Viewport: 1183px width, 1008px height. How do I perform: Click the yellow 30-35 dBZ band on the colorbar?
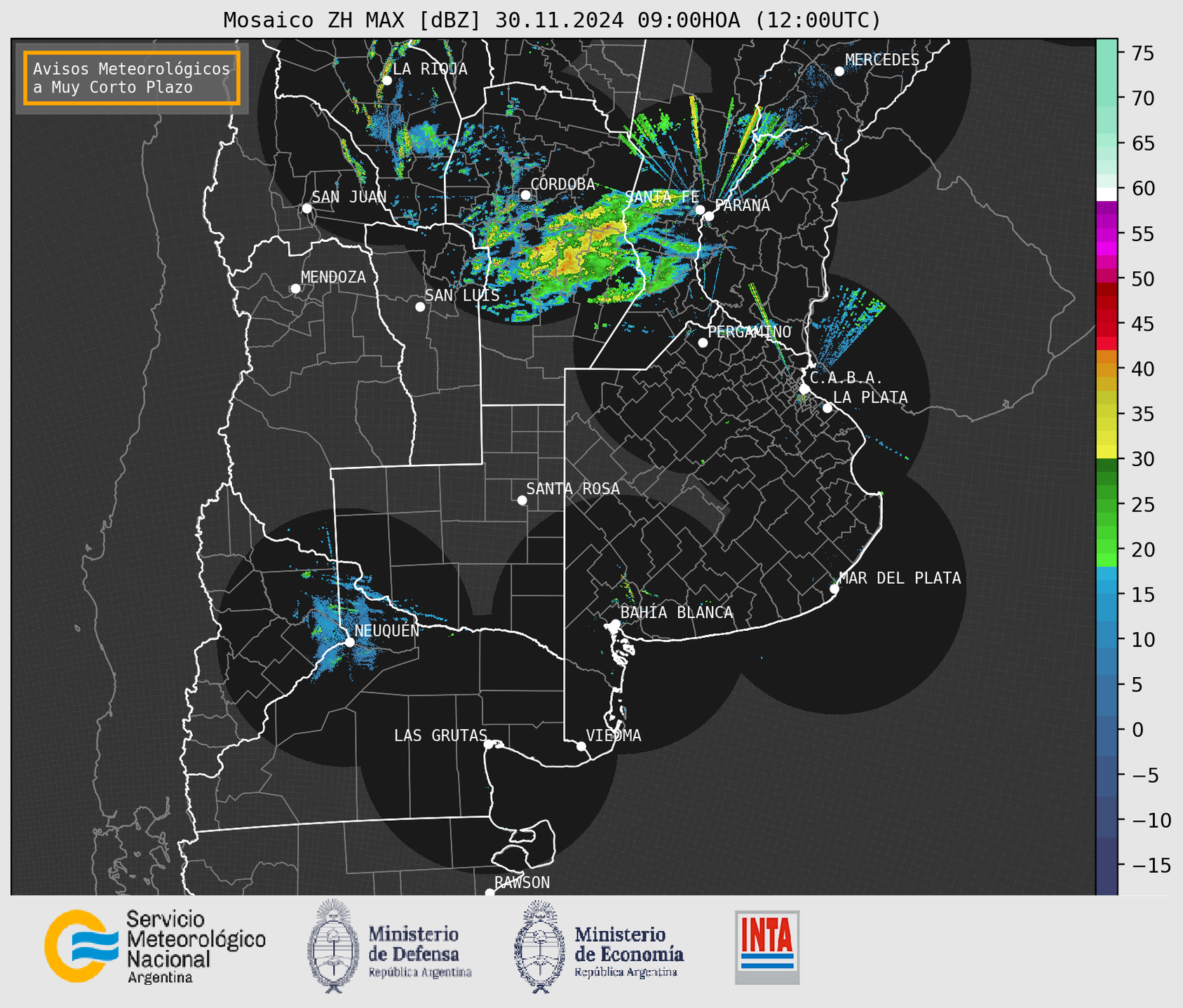(x=1107, y=425)
